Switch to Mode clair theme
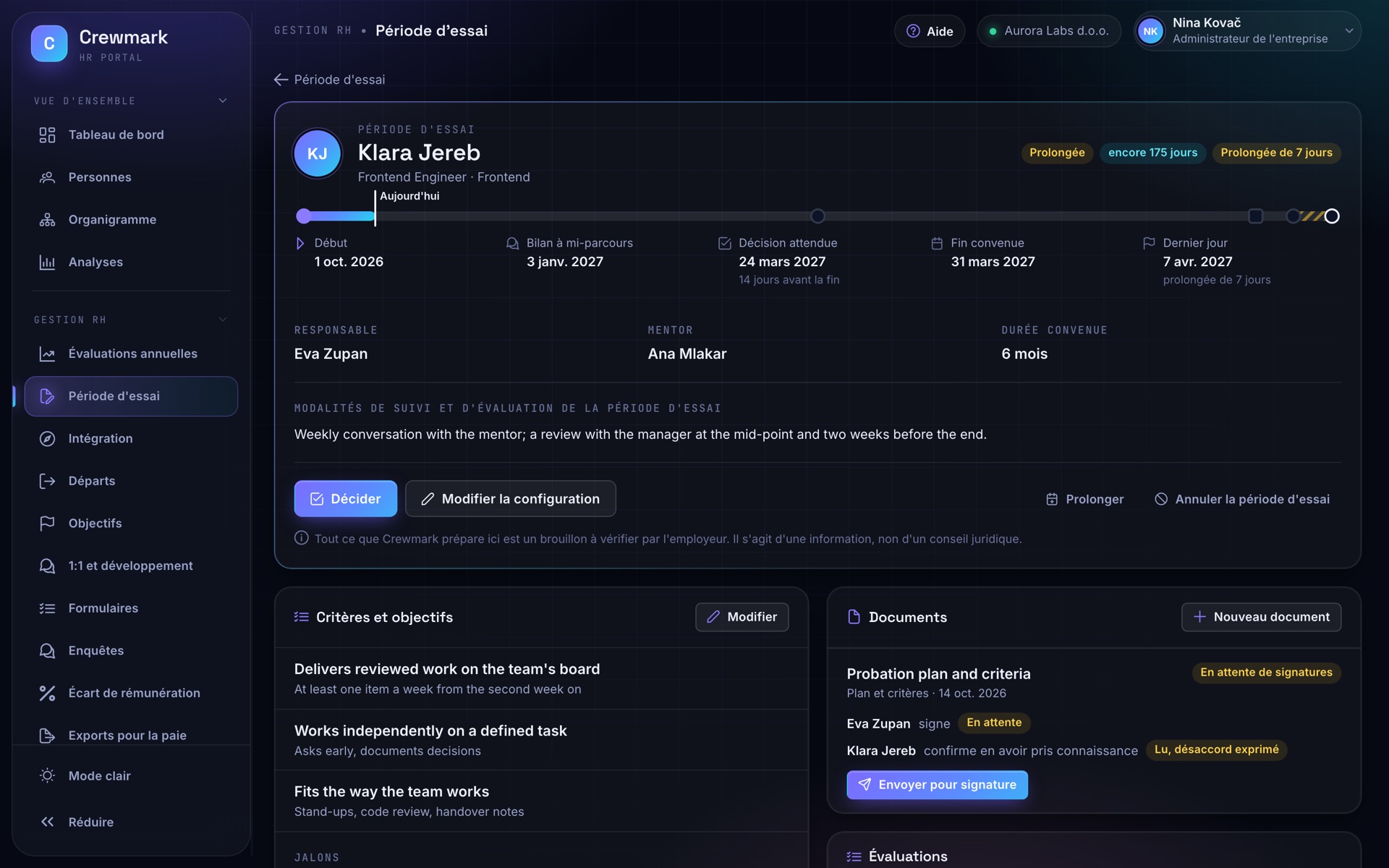 point(131,775)
